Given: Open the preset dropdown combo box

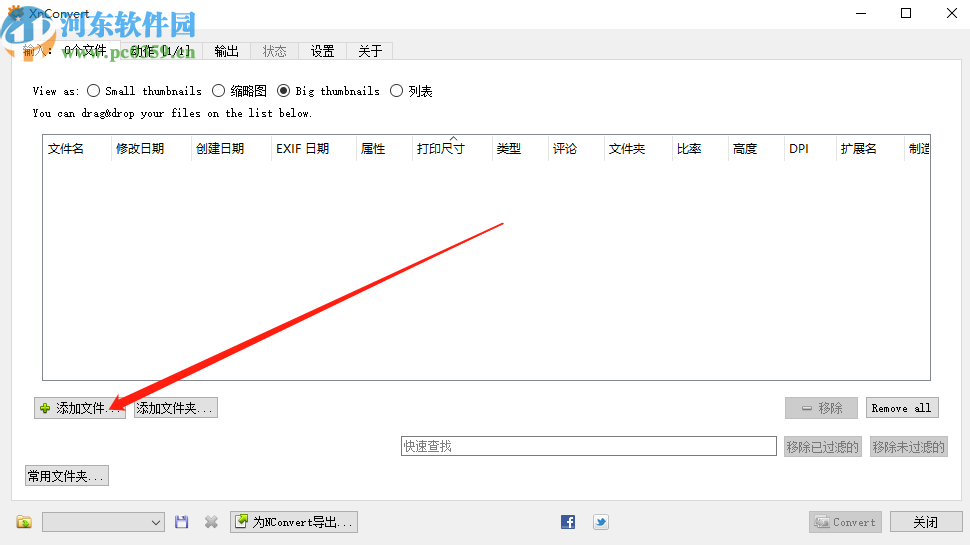Looking at the screenshot, I should click(x=103, y=522).
